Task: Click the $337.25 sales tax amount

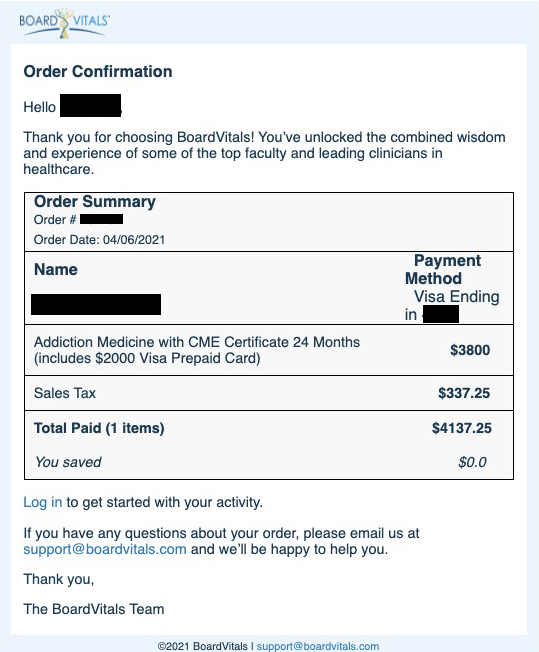Action: [x=464, y=393]
